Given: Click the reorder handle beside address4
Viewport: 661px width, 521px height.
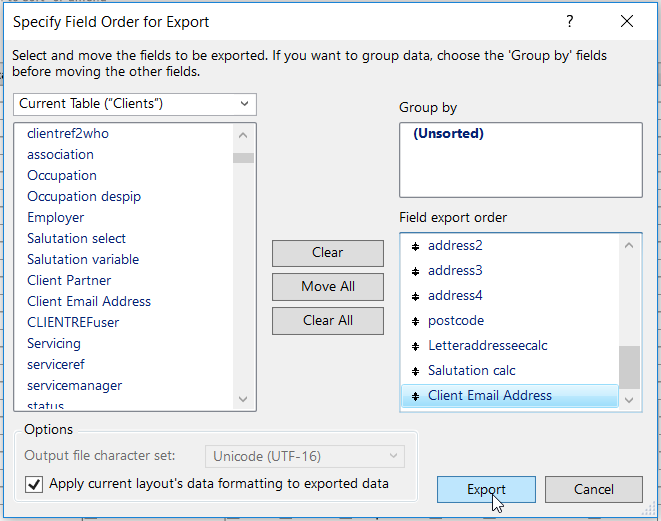Looking at the screenshot, I should [x=415, y=296].
